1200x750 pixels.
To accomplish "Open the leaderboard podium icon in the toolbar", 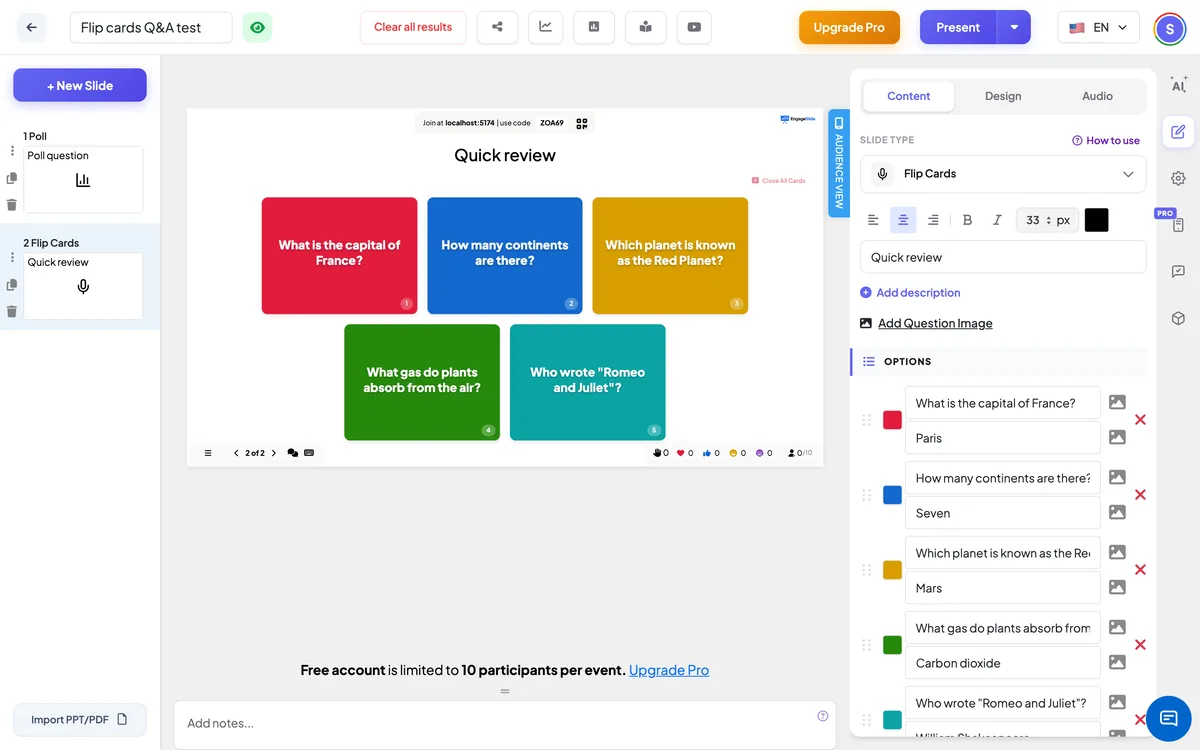I will pyautogui.click(x=645, y=27).
